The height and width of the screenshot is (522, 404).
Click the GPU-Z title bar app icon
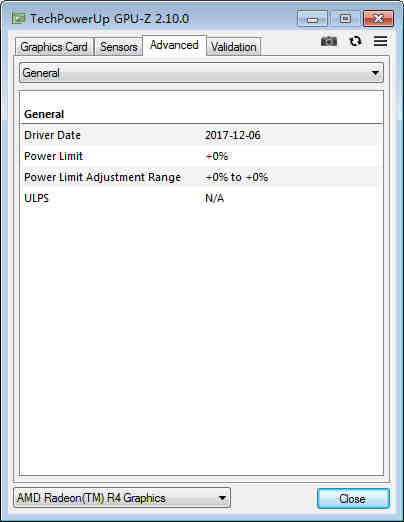click(x=19, y=18)
